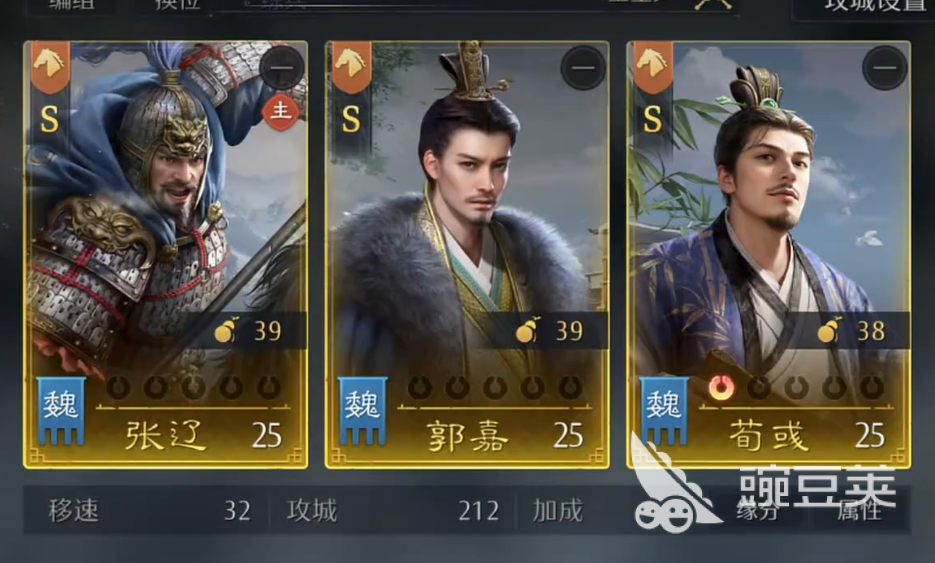Tap the 加成 bonus label
Image resolution: width=935 pixels, height=563 pixels.
click(558, 511)
